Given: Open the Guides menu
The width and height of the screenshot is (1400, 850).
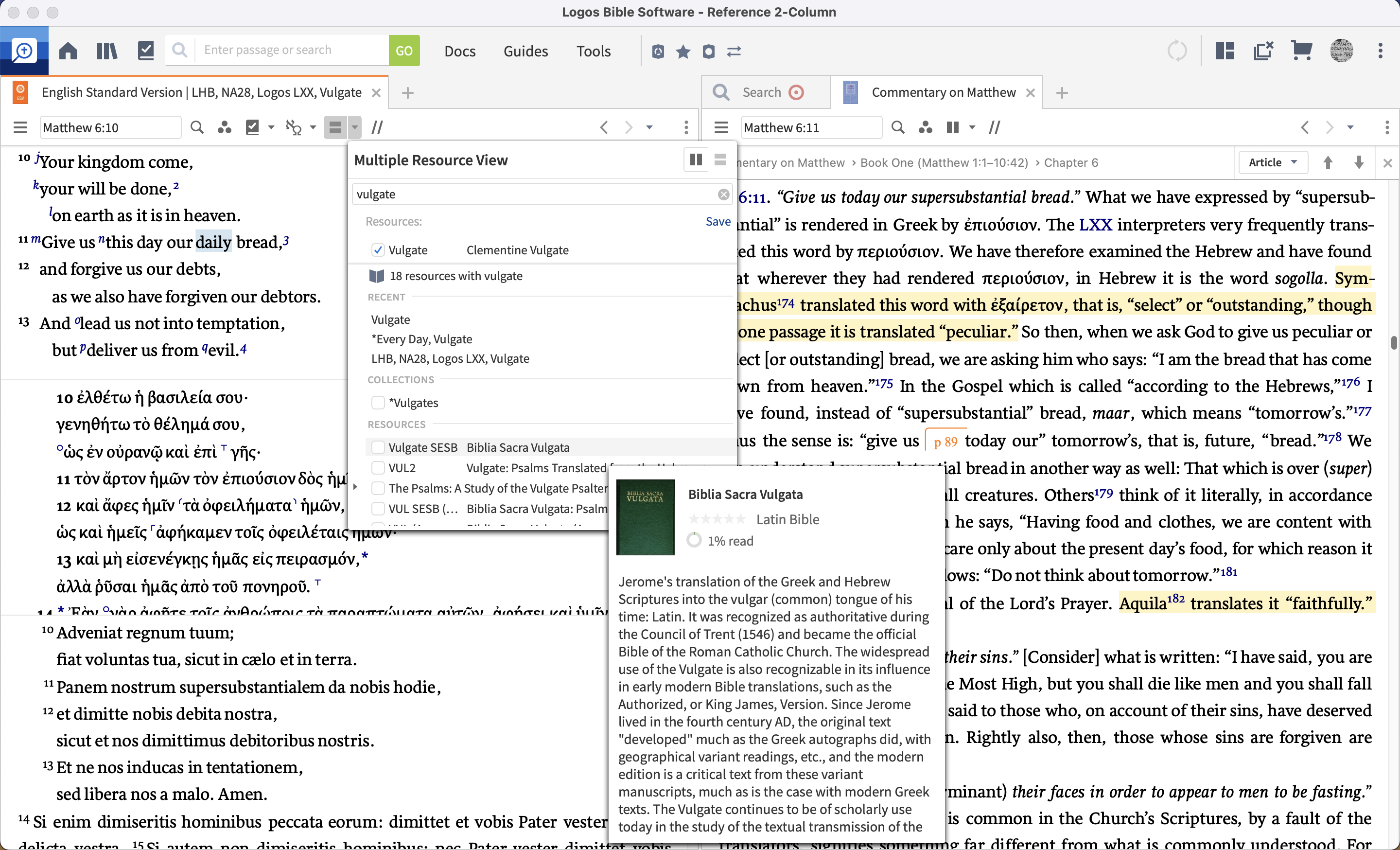Looking at the screenshot, I should click(x=525, y=51).
